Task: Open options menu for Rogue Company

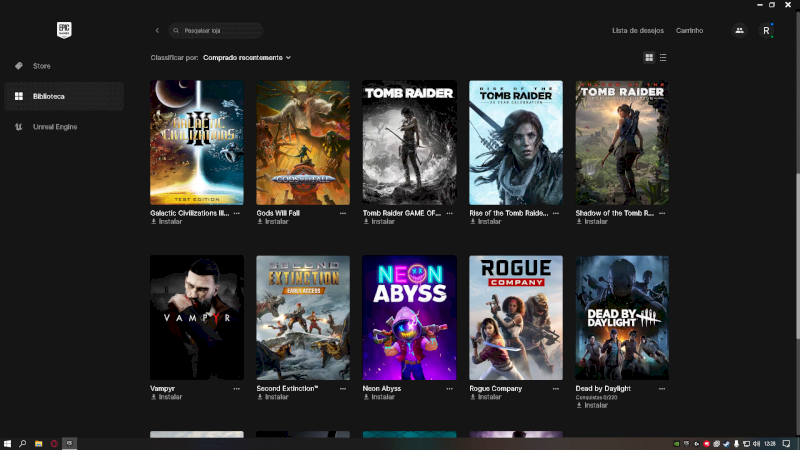Action: click(556, 388)
